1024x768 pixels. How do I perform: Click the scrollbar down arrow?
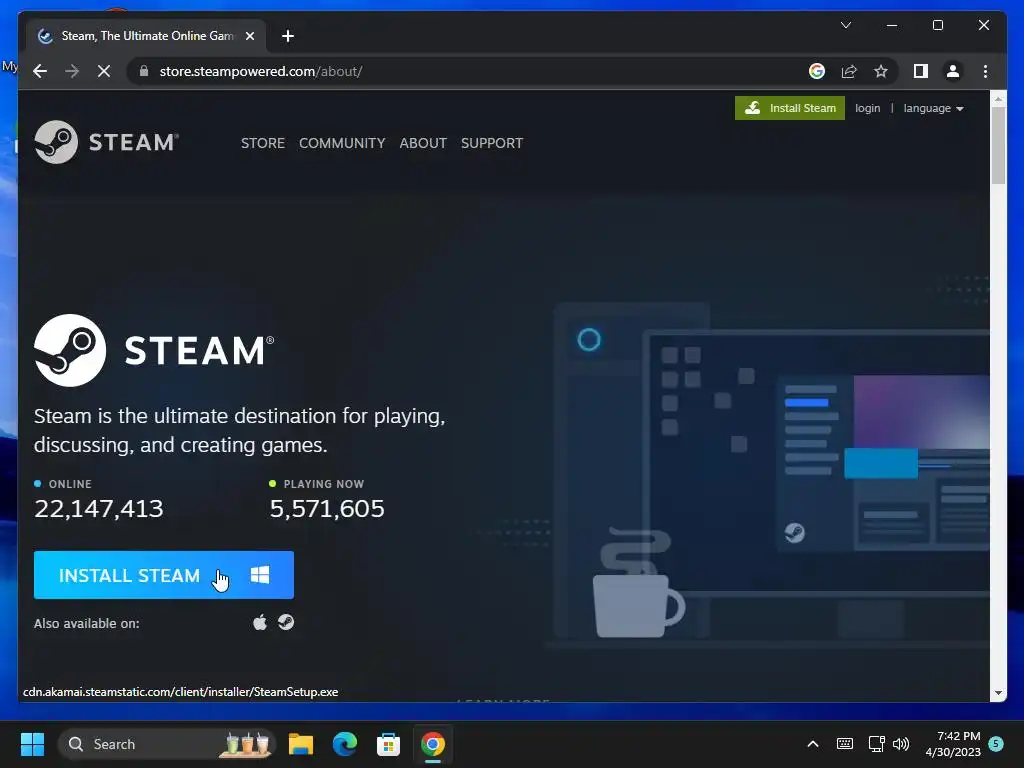[x=998, y=694]
